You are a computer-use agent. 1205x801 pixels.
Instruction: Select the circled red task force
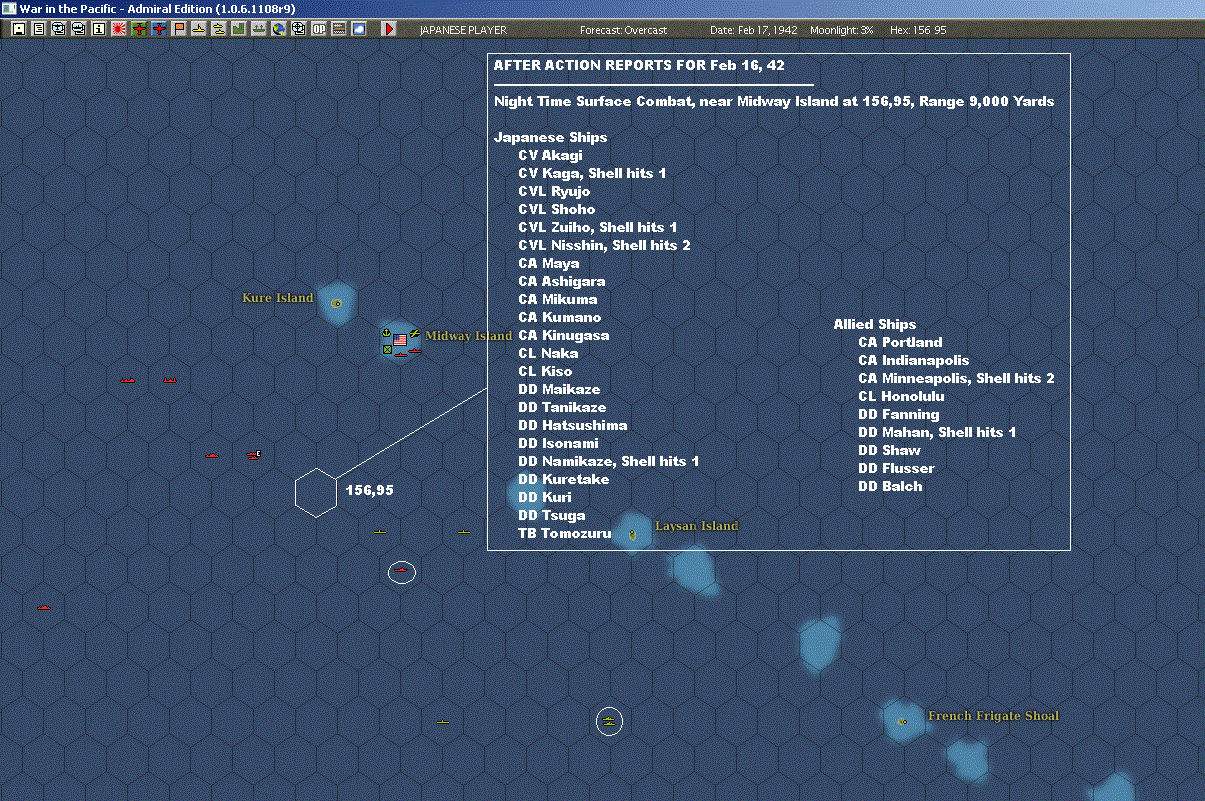[402, 572]
